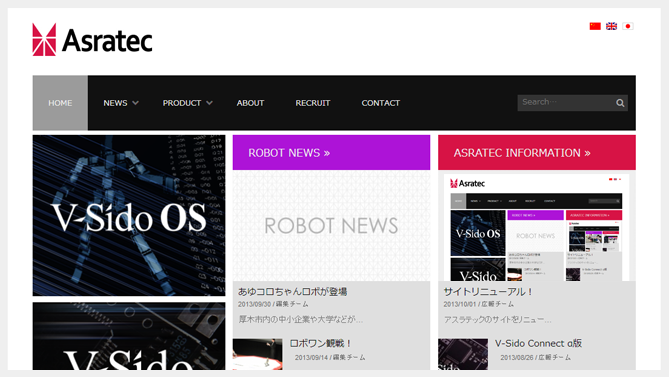Open the PRODUCT menu item

coord(181,103)
